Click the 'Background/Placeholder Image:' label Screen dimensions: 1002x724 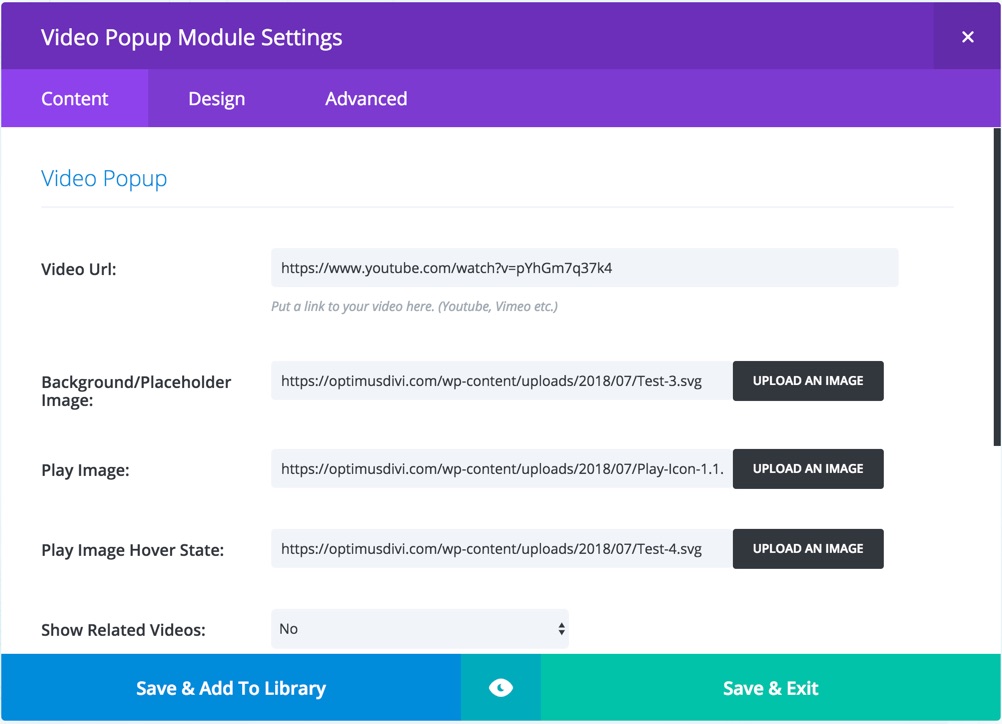click(136, 391)
